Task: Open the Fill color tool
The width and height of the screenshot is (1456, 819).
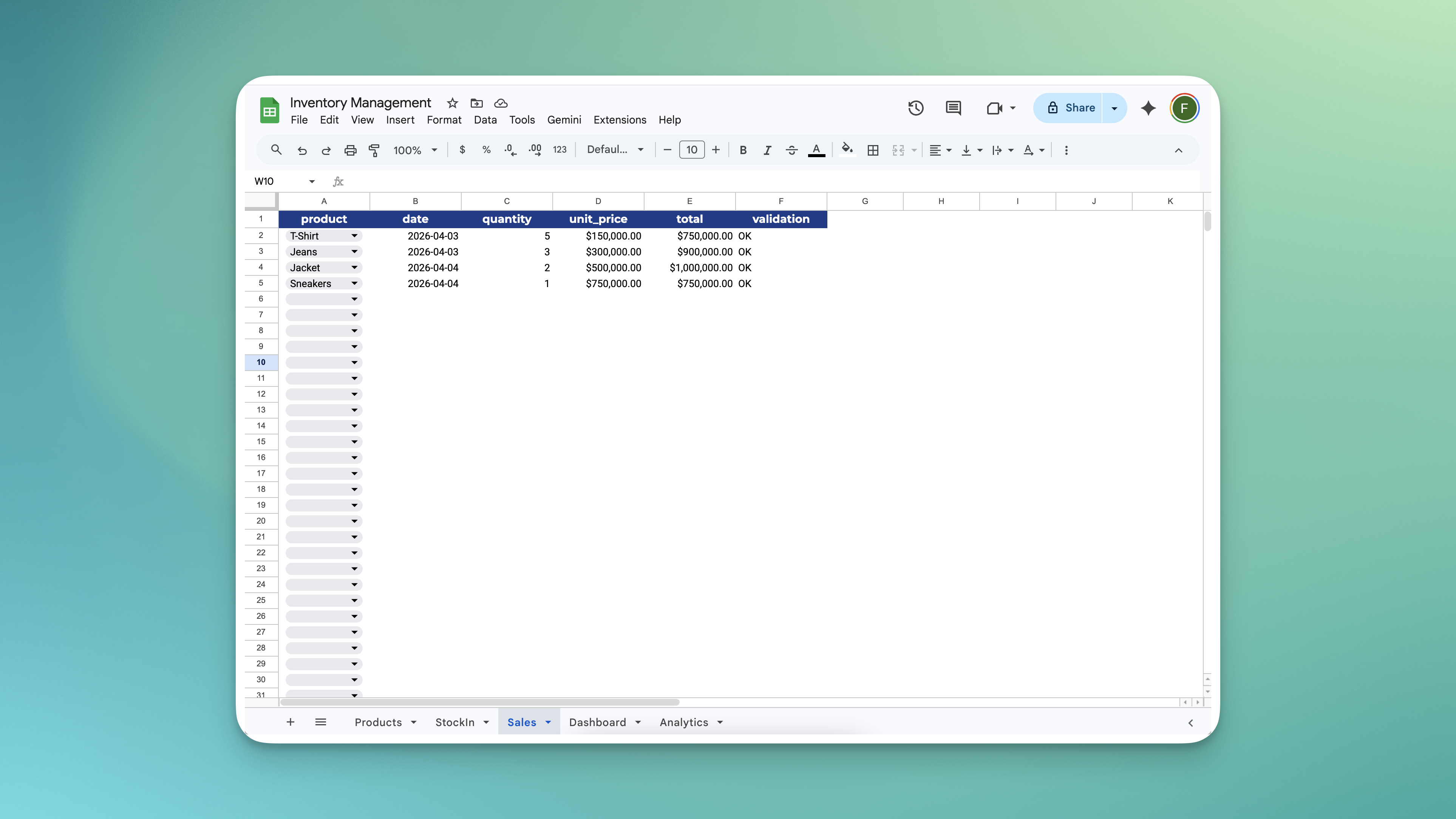Action: pos(847,150)
